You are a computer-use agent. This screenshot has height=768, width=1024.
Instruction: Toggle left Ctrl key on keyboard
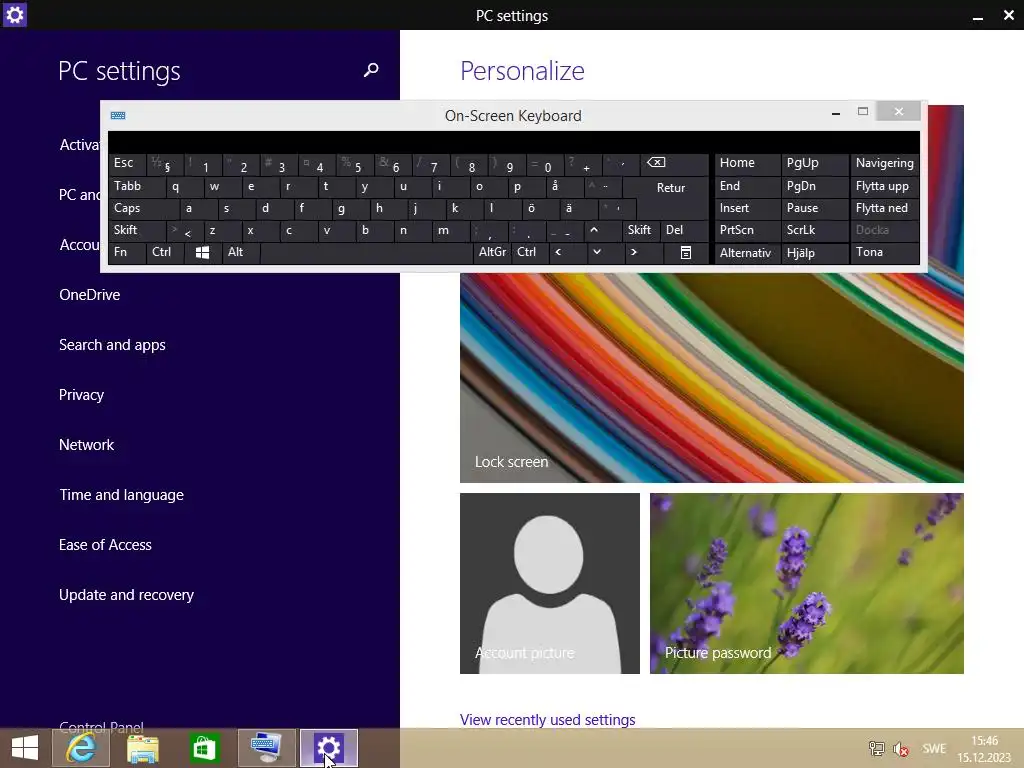coord(165,253)
